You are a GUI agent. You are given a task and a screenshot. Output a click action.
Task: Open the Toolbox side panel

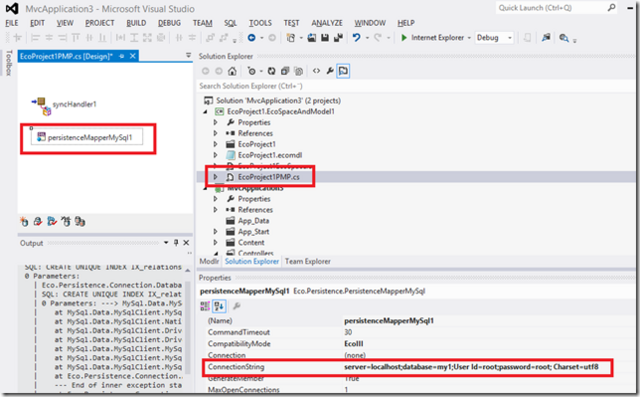(x=9, y=63)
